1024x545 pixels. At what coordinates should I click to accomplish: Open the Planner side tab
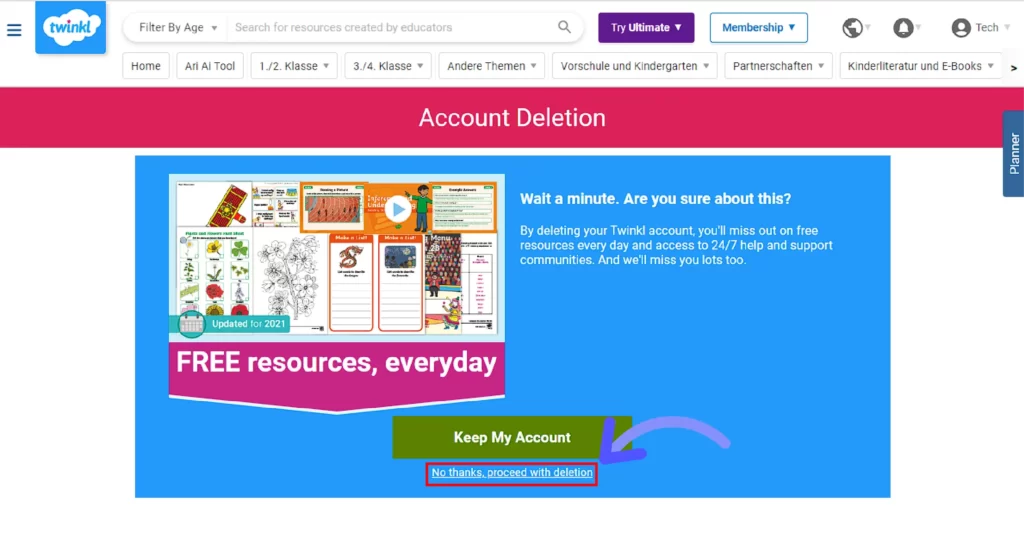1014,153
